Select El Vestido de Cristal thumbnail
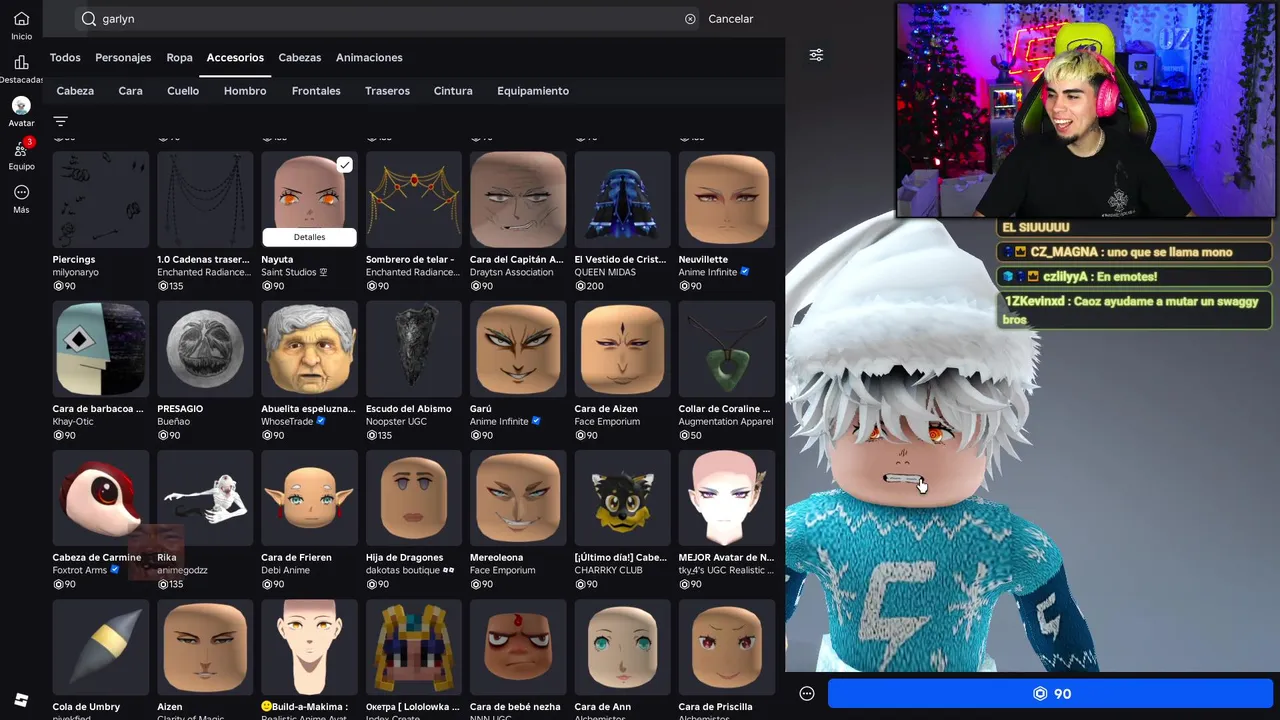 click(622, 199)
